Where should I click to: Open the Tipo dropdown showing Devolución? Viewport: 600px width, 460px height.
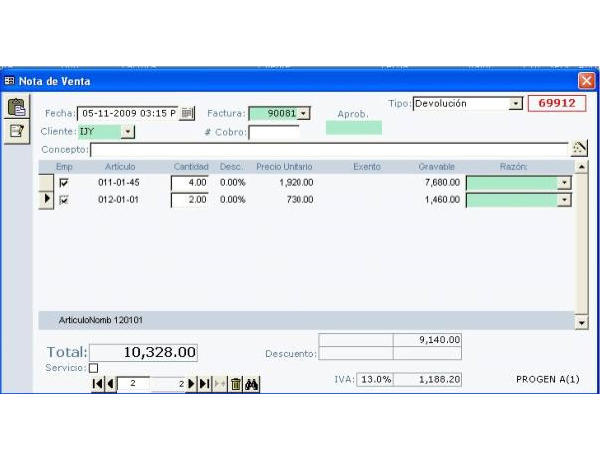coord(516,103)
